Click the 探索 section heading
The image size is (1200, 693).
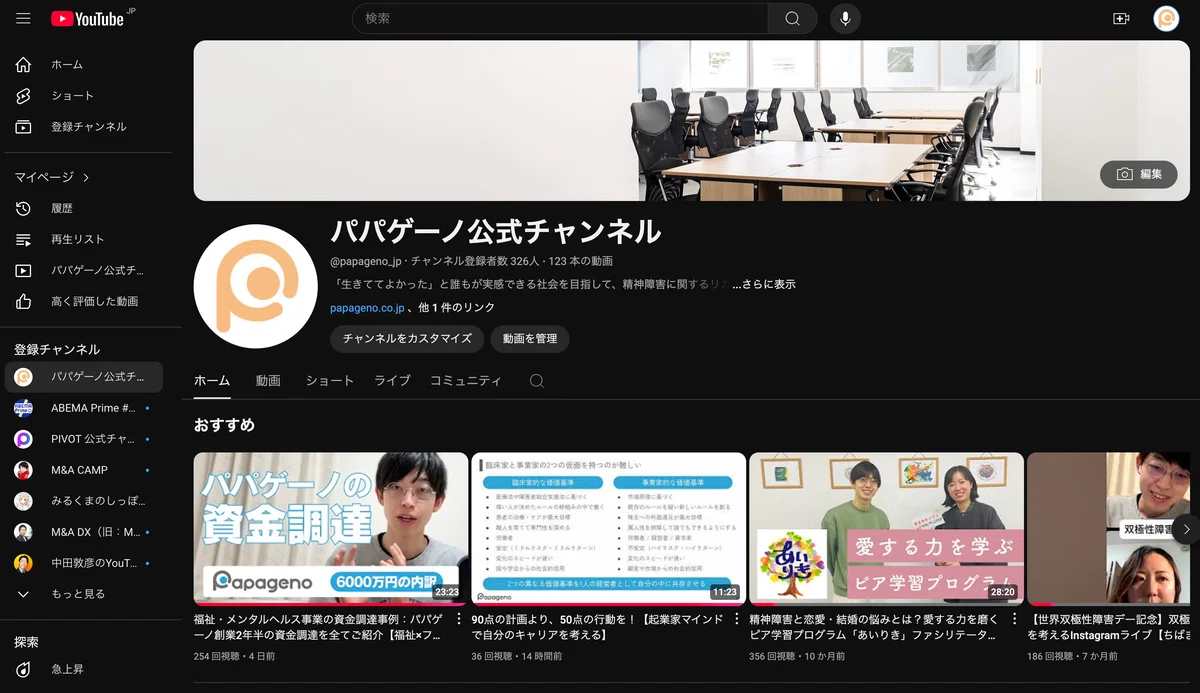27,642
